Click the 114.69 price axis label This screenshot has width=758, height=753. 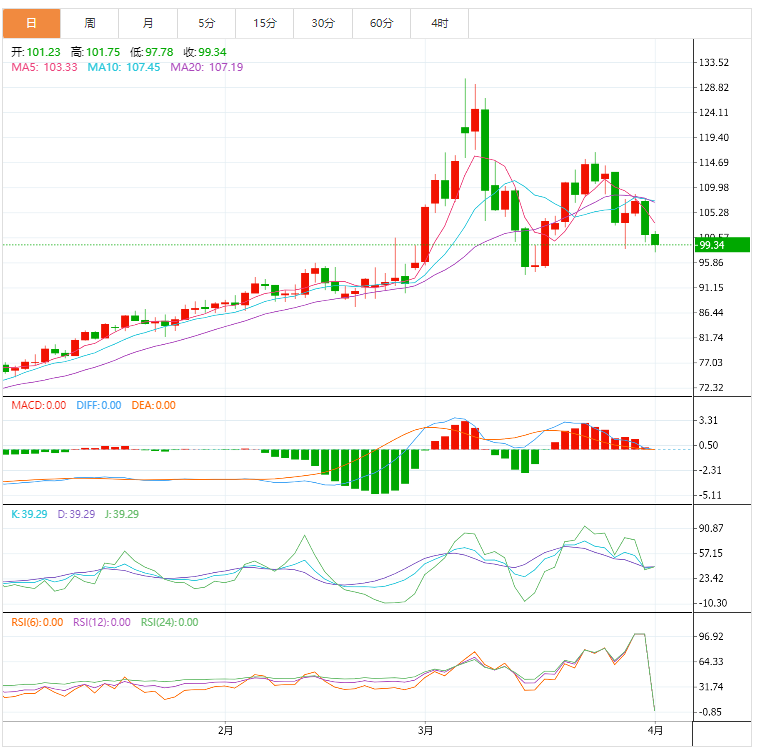tap(714, 163)
